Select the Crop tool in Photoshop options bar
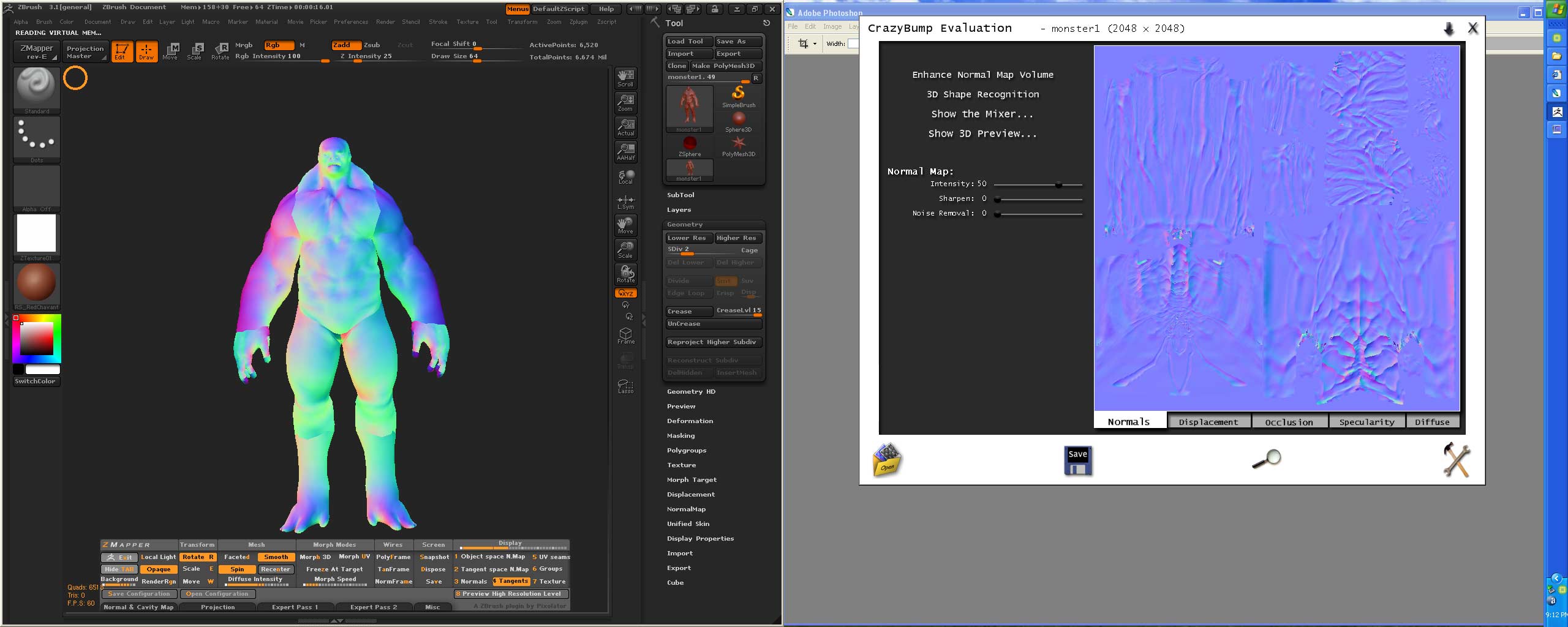Screen dimensions: 1568x627 pos(803,43)
